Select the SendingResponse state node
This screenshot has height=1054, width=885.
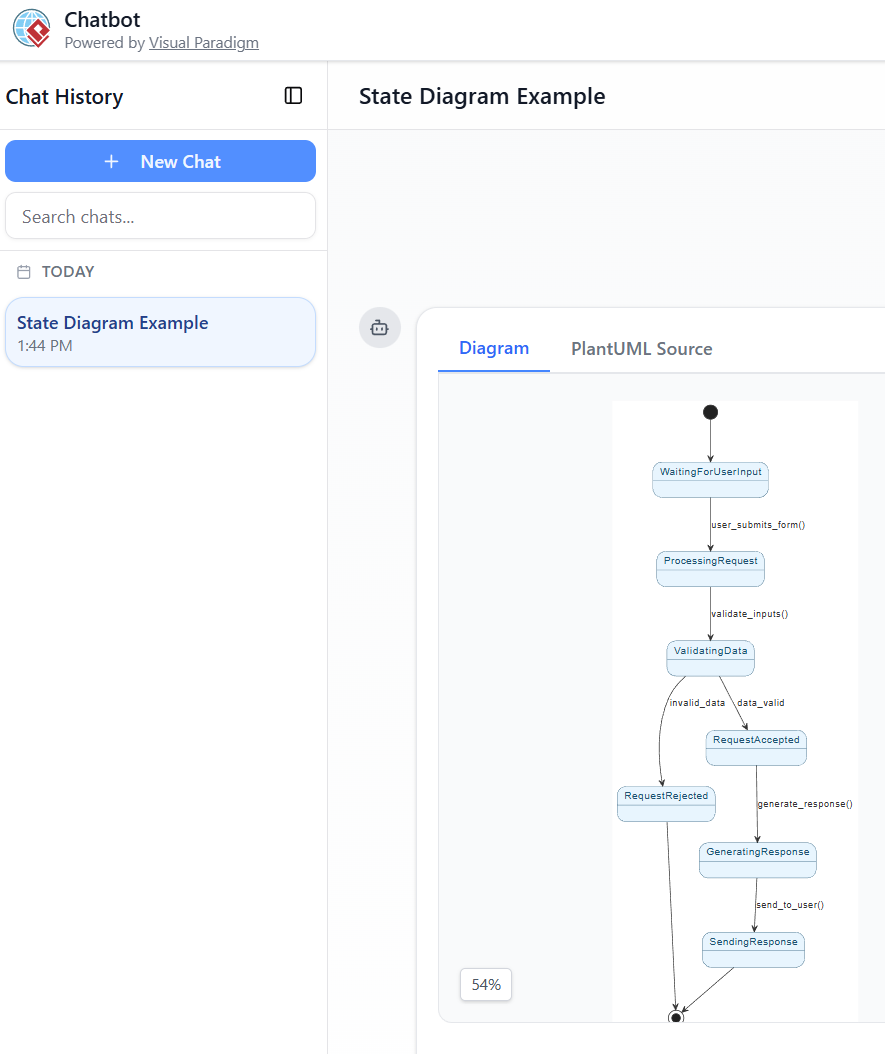pyautogui.click(x=753, y=949)
